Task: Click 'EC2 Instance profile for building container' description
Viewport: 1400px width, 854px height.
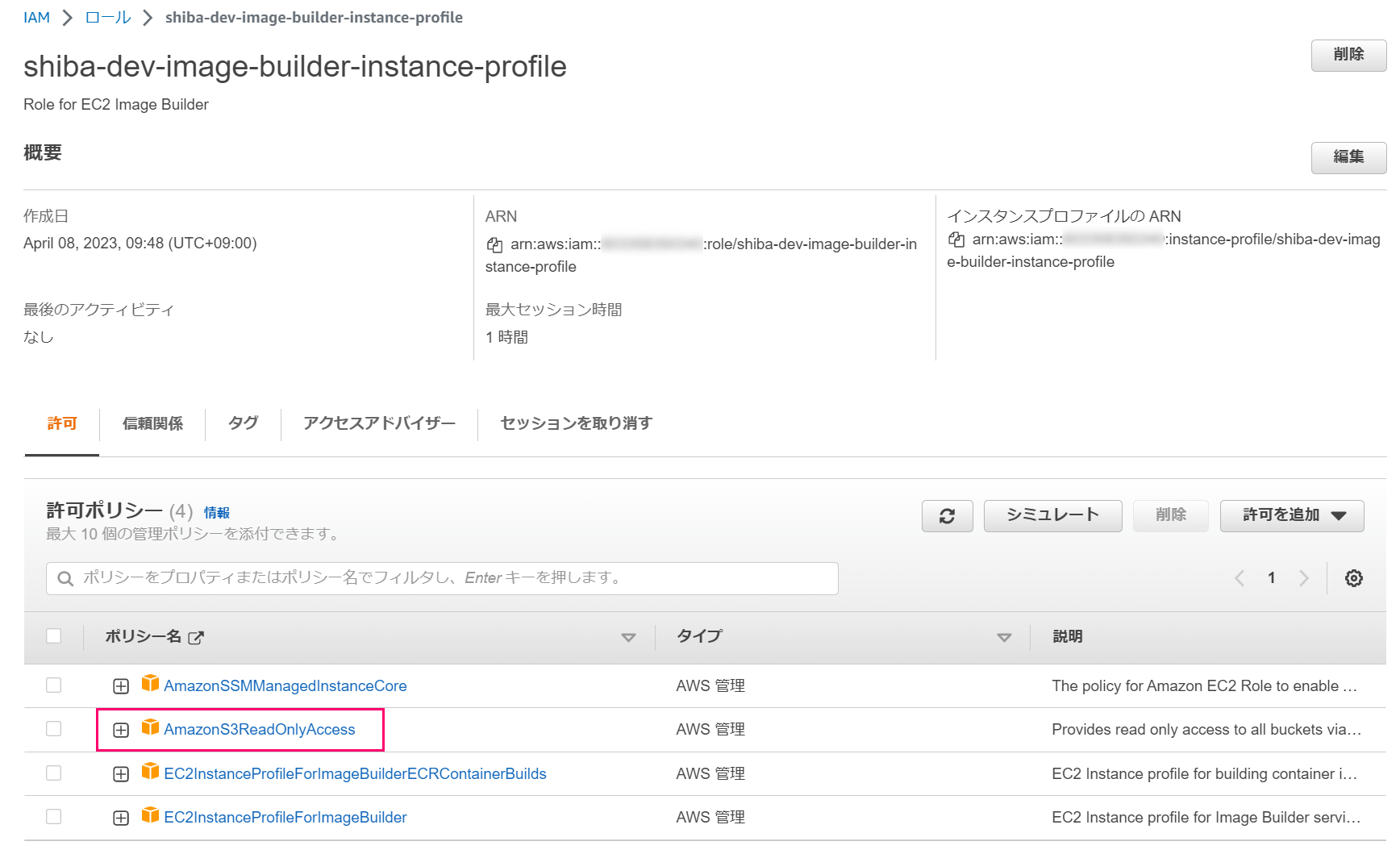Action: 1205,774
